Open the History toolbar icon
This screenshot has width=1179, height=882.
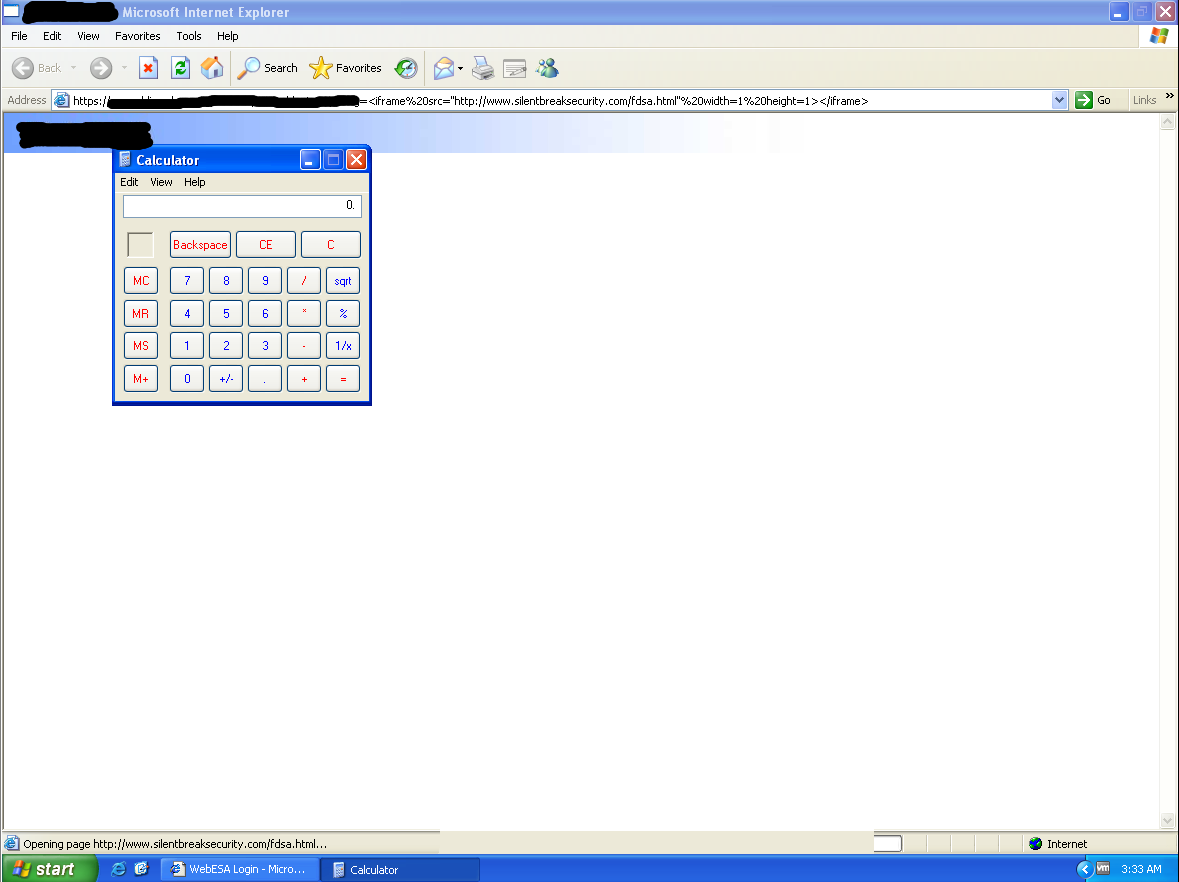tap(406, 68)
